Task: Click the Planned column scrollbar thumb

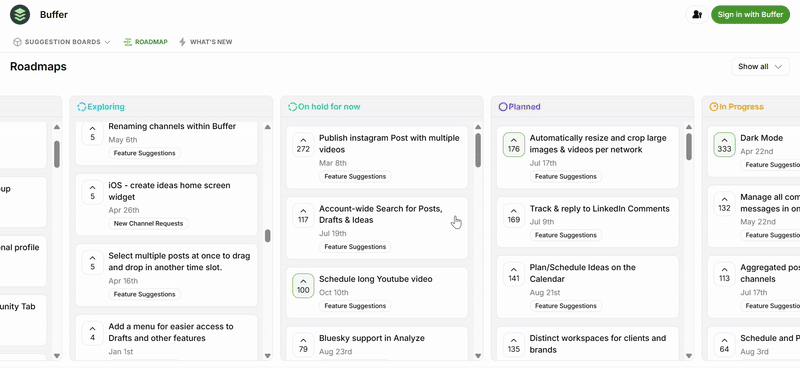Action: pos(689,146)
